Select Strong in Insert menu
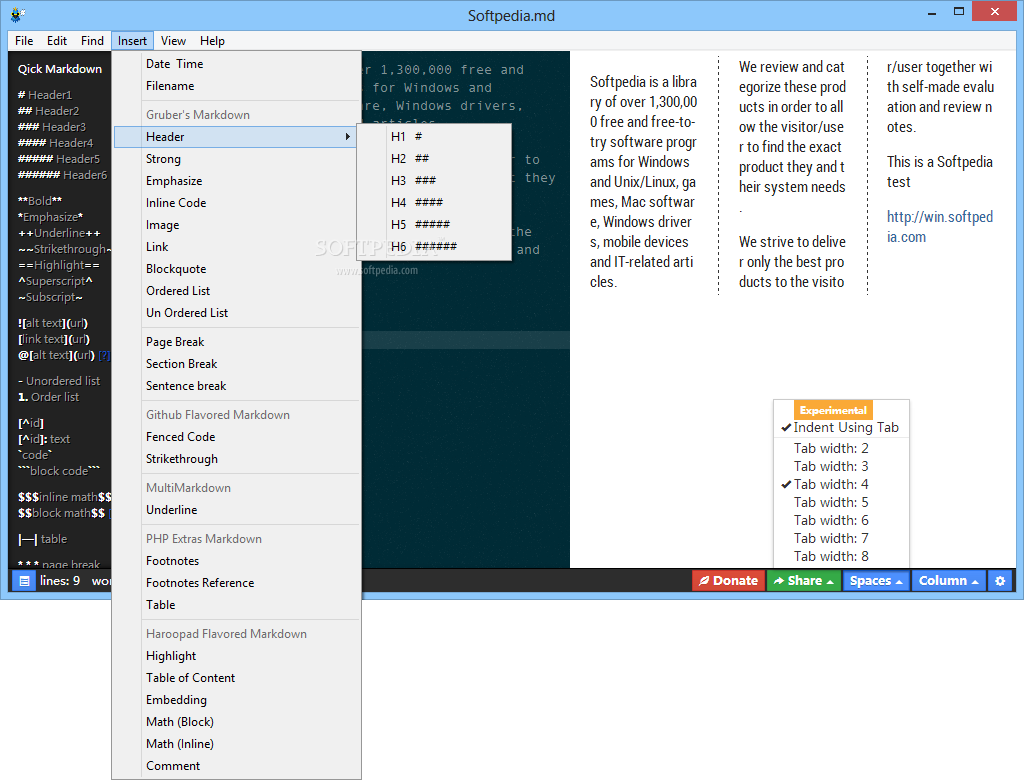The height and width of the screenshot is (780, 1024). (x=236, y=159)
